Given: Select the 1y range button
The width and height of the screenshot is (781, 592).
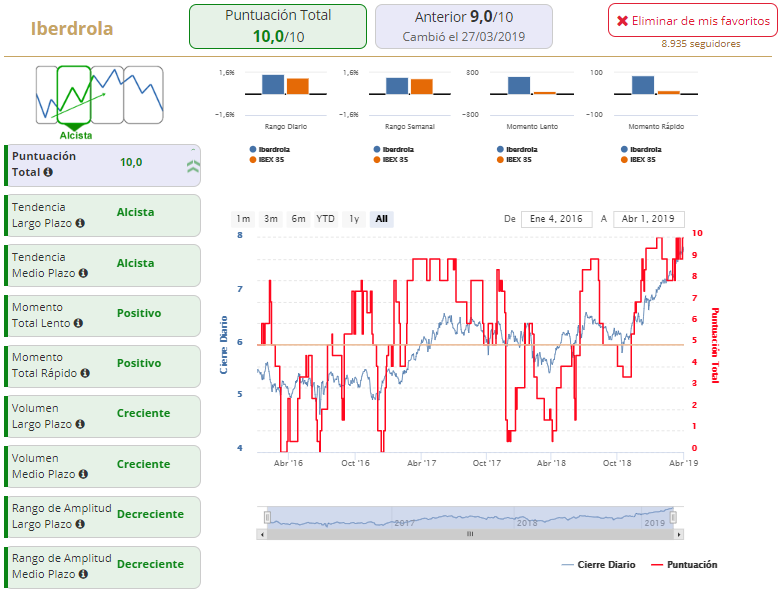Looking at the screenshot, I should [354, 219].
